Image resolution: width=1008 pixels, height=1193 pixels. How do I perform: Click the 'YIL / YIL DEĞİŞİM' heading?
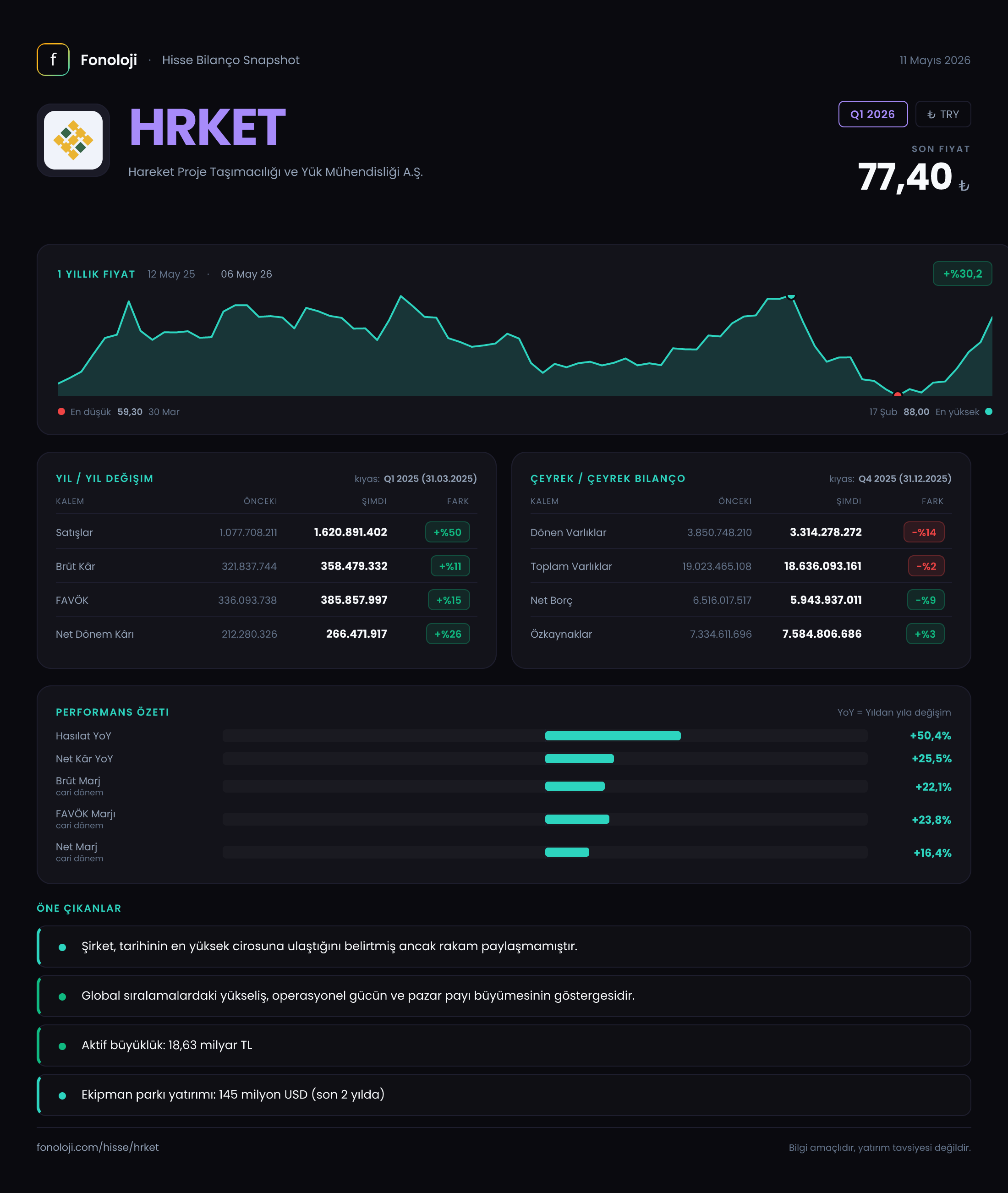[104, 478]
